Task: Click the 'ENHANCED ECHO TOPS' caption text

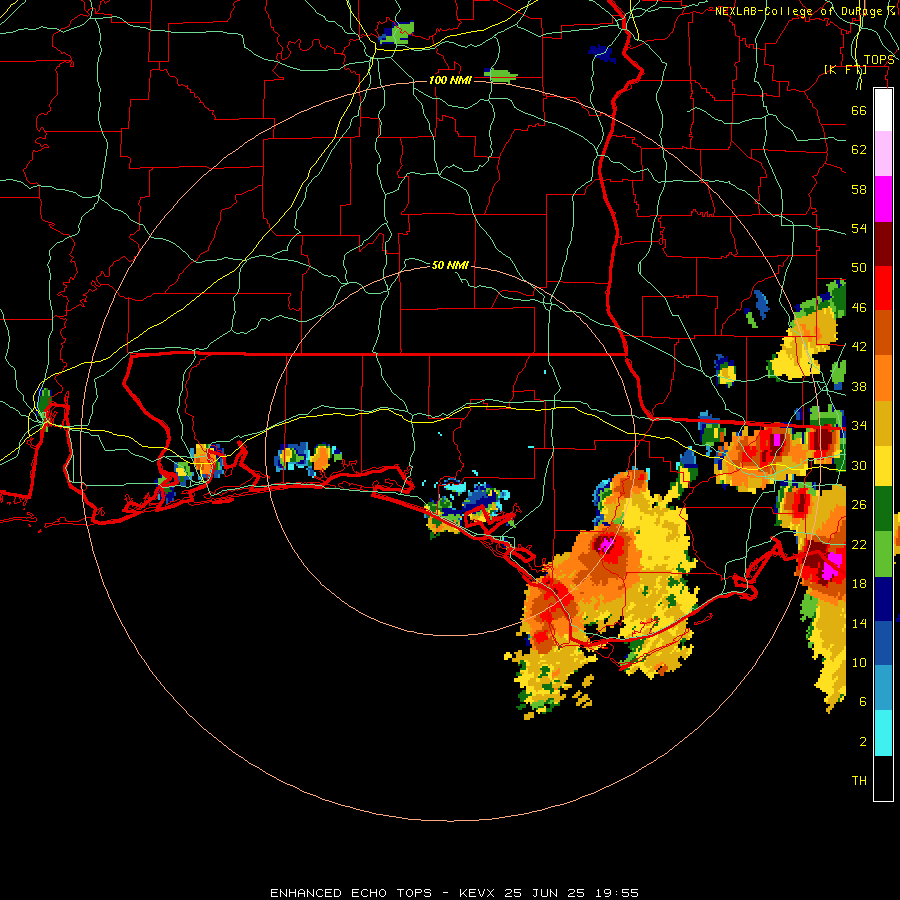Action: click(x=351, y=893)
